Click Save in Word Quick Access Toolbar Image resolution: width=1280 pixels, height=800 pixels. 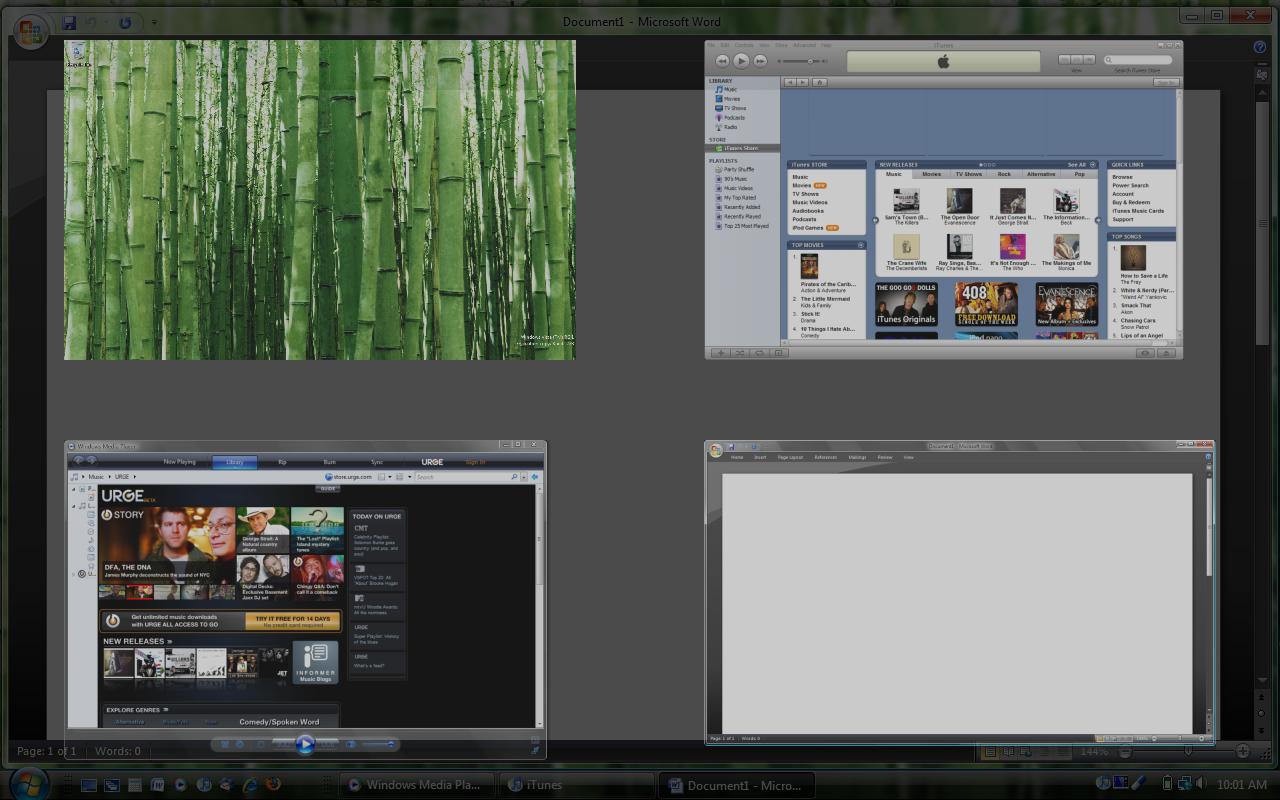point(68,22)
